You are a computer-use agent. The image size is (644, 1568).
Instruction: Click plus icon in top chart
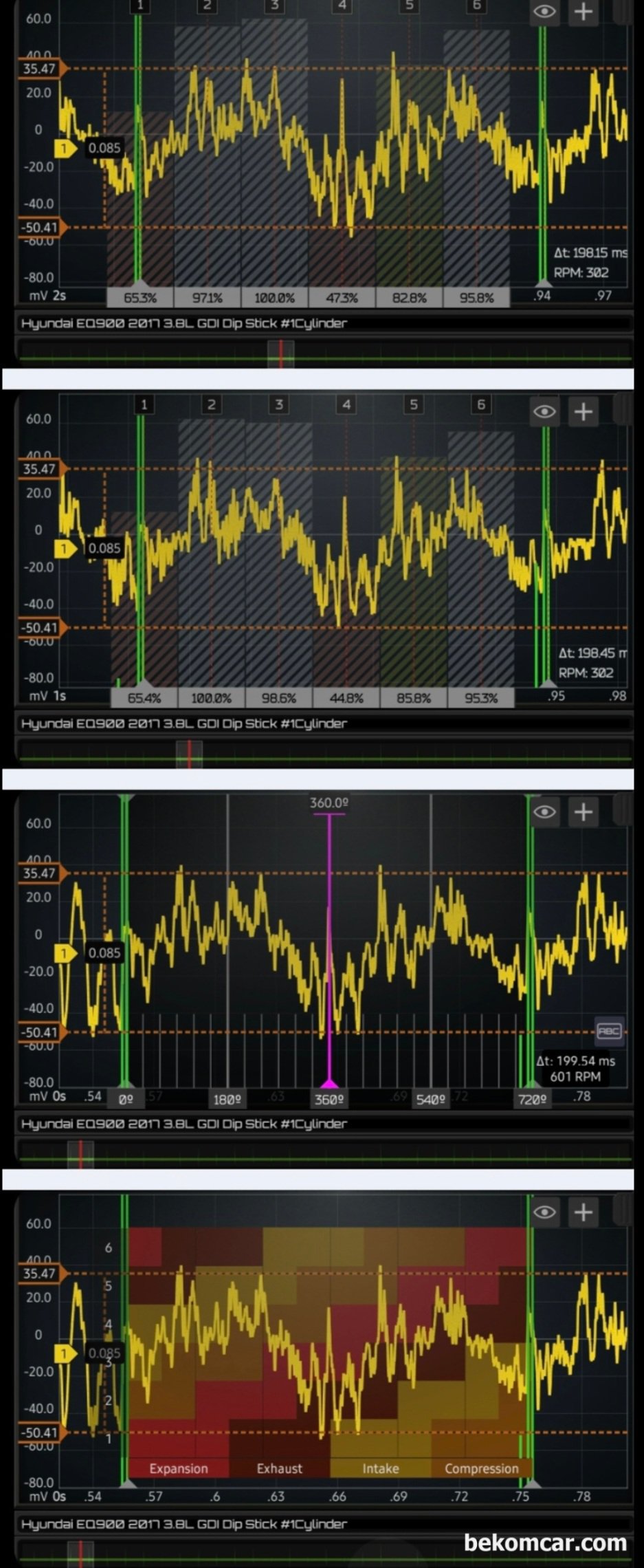583,12
